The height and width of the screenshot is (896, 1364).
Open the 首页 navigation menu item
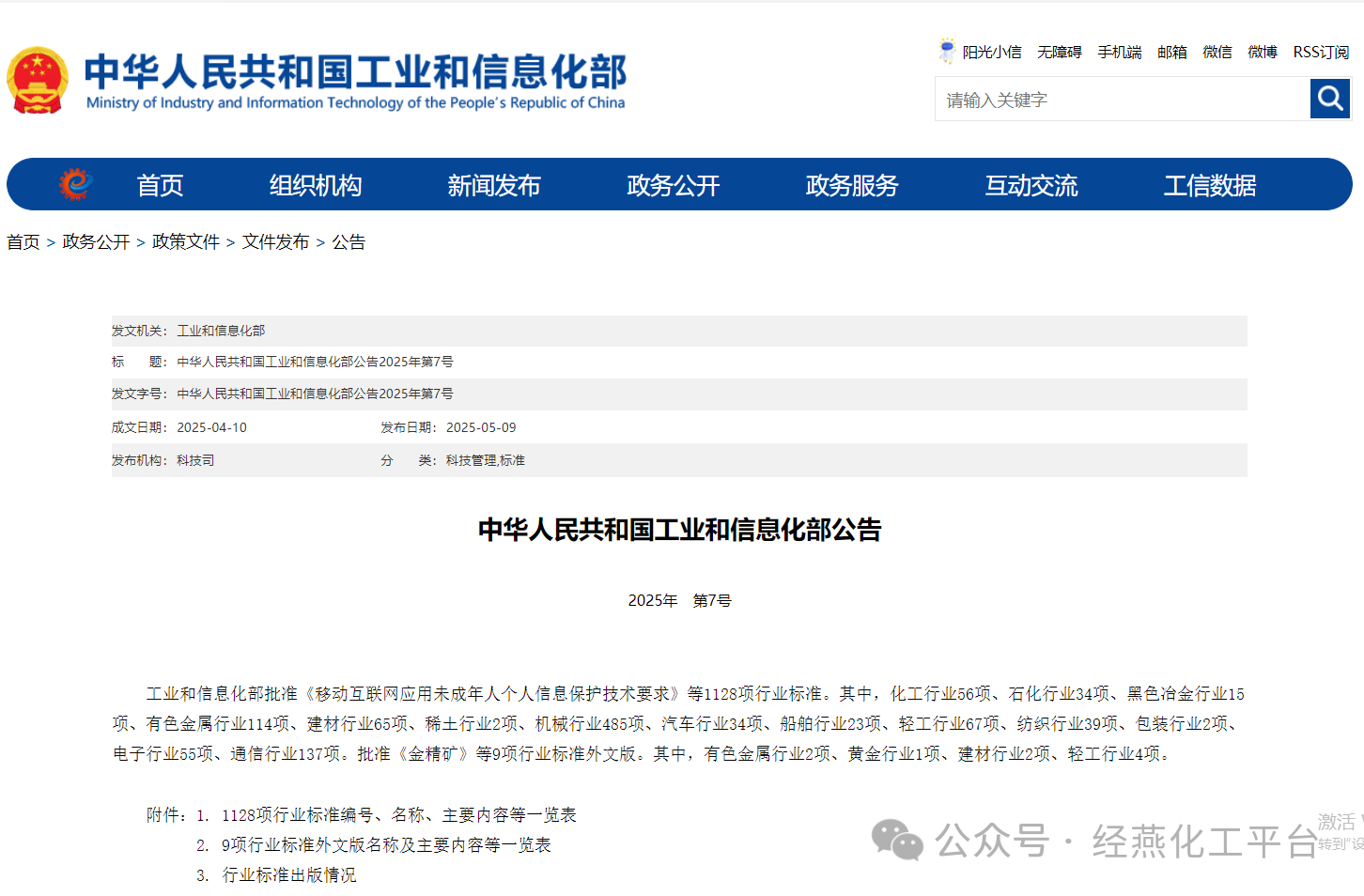160,185
